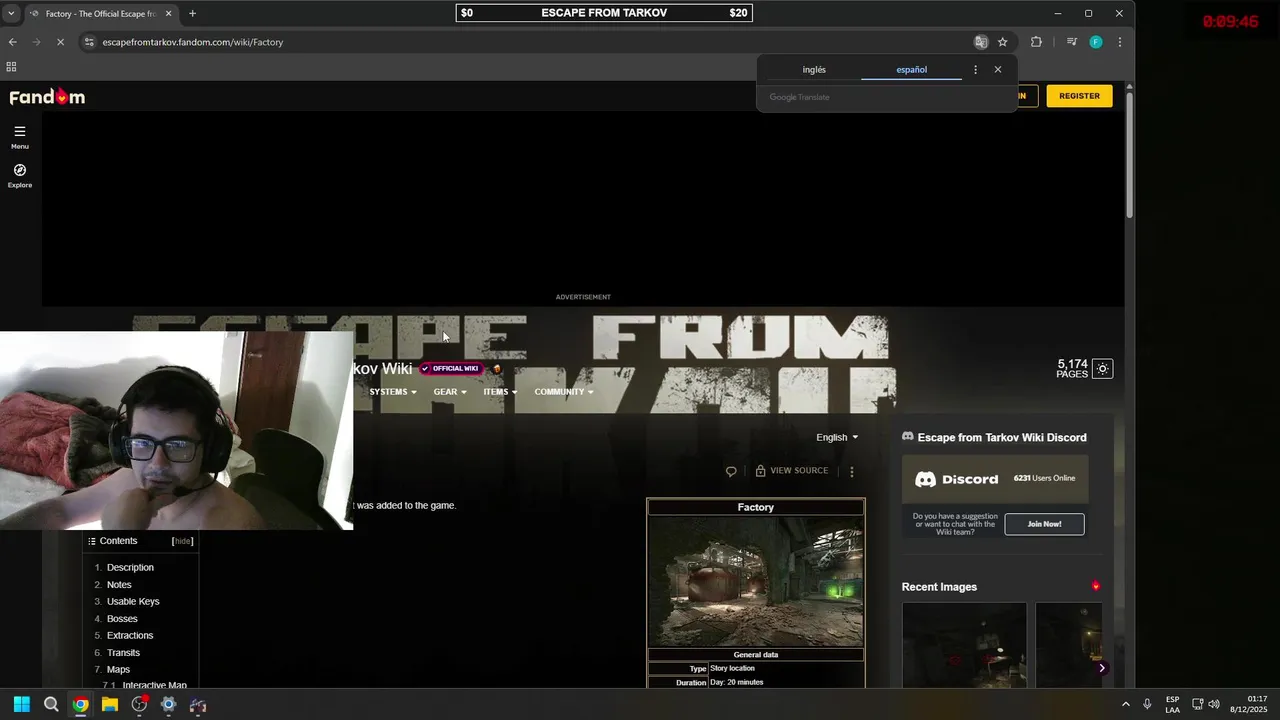Go to Usable Keys in Contents
Viewport: 1280px width, 720px height.
[133, 602]
